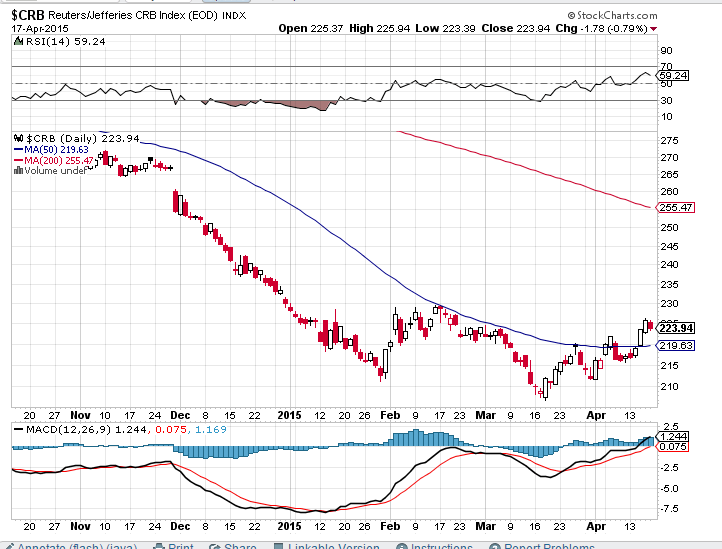The height and width of the screenshot is (549, 722).
Task: Click the Annotate pencil icon below chart
Action: coord(8,546)
